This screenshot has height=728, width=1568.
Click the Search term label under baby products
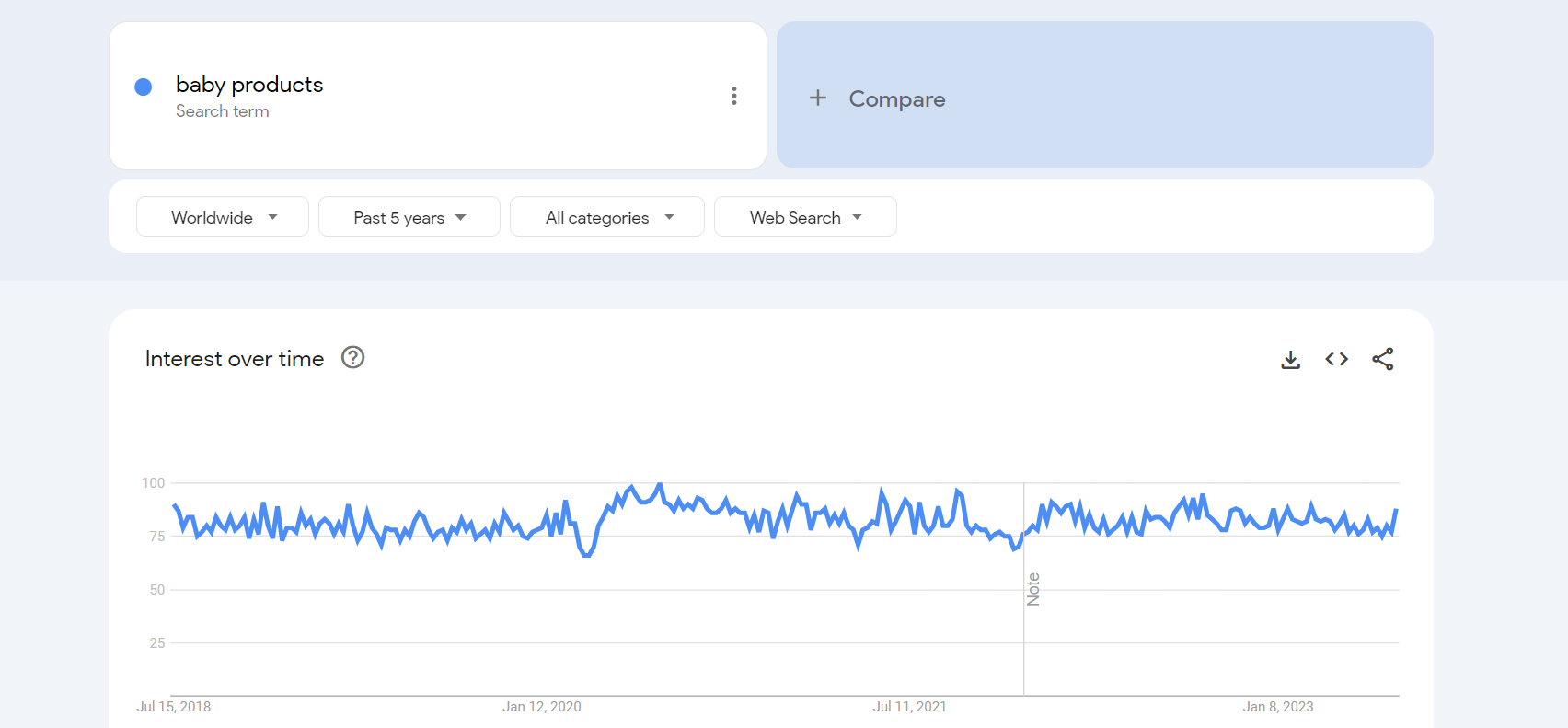tap(223, 111)
